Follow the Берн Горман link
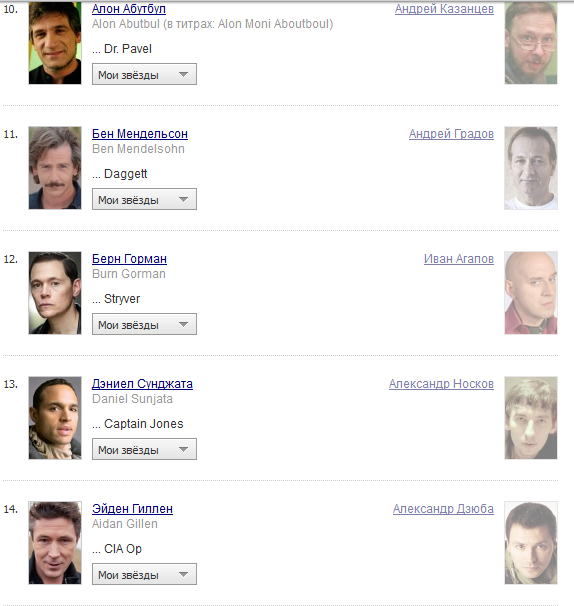The image size is (574, 606). (129, 259)
